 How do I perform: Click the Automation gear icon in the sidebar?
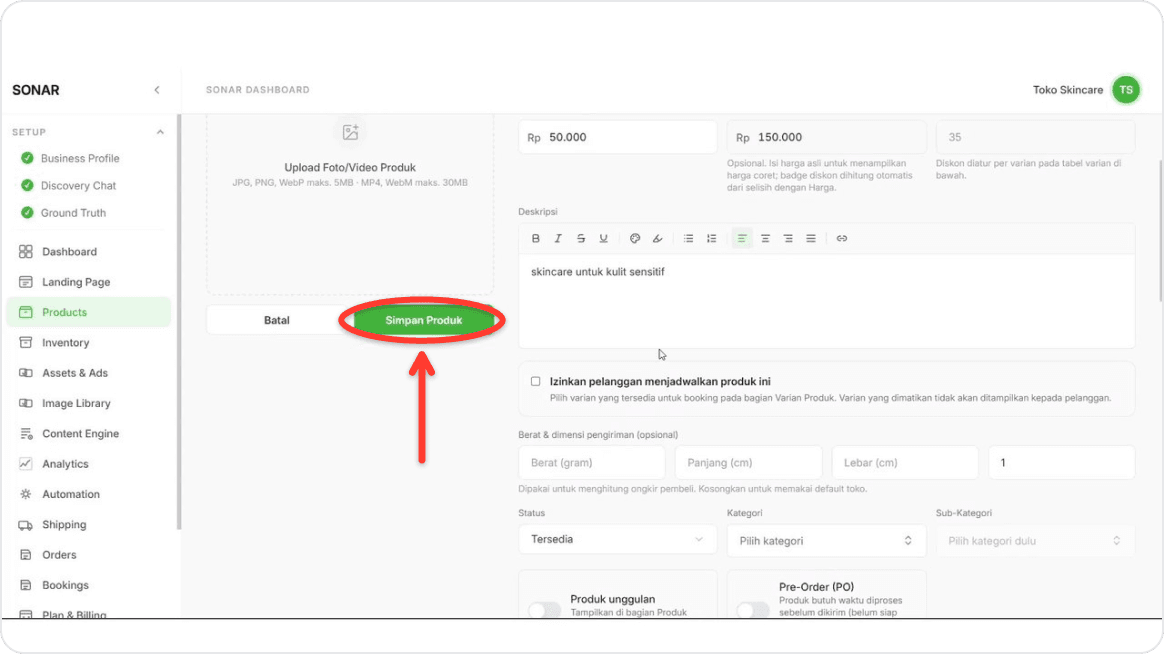26,494
